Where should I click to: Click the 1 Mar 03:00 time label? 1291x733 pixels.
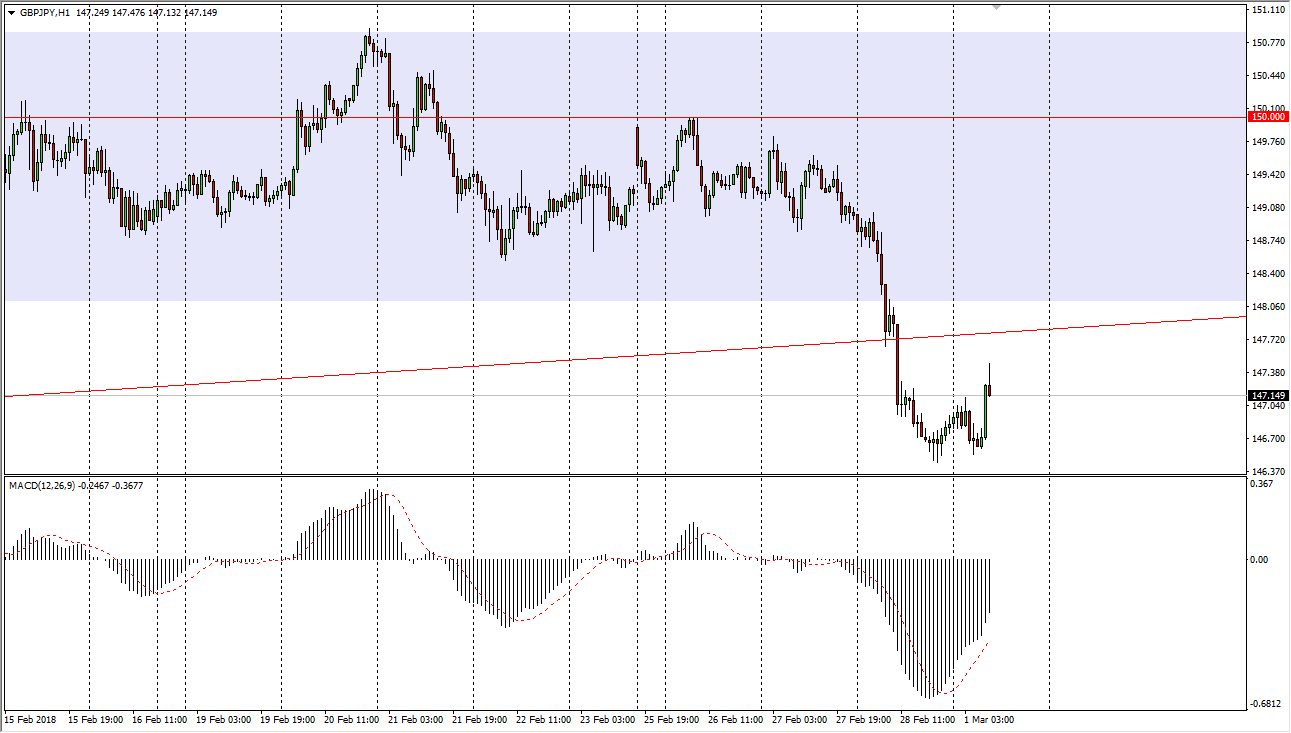point(990,719)
